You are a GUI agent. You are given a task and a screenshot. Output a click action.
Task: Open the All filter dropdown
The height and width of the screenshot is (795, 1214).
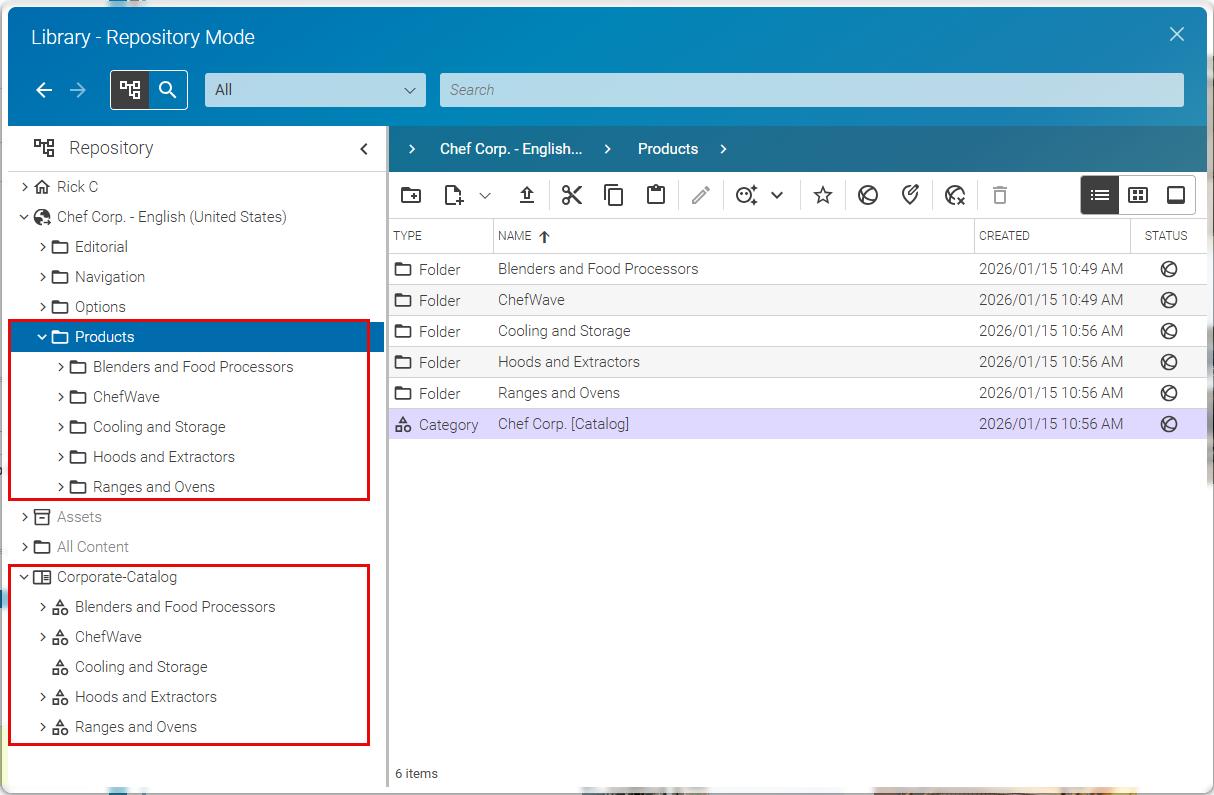315,89
